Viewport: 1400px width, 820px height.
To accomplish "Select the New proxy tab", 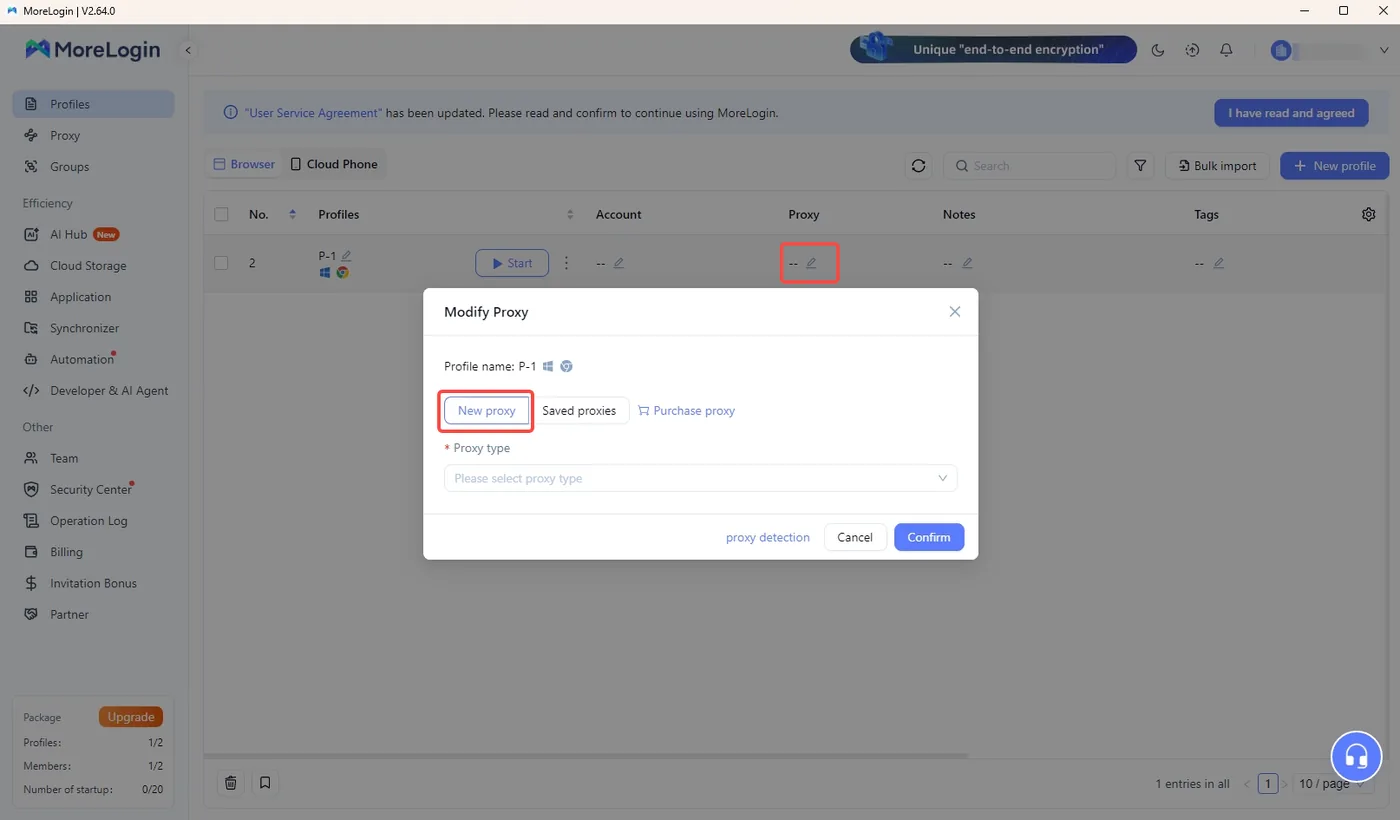I will tap(486, 410).
